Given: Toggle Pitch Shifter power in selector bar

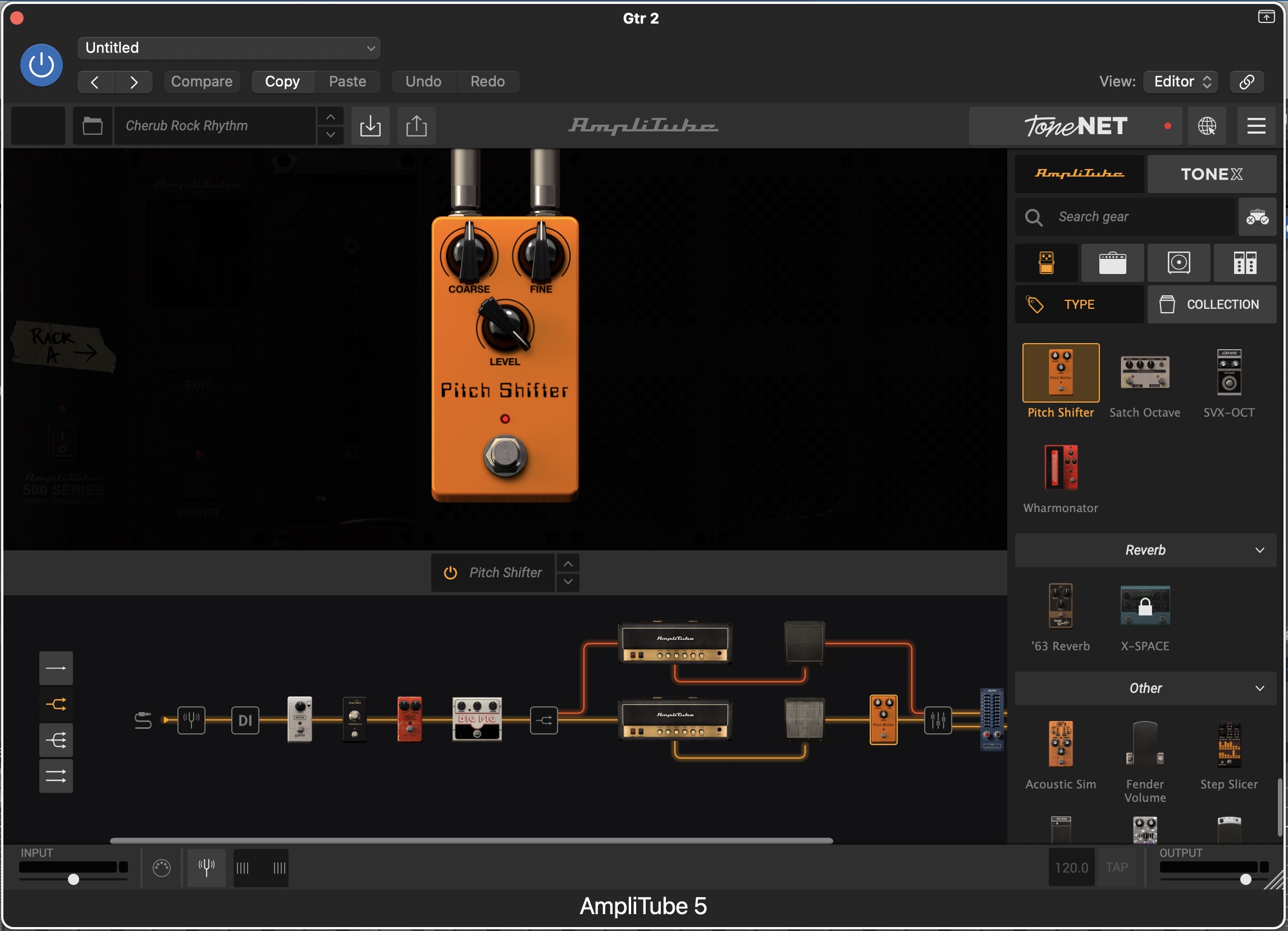Looking at the screenshot, I should click(450, 573).
